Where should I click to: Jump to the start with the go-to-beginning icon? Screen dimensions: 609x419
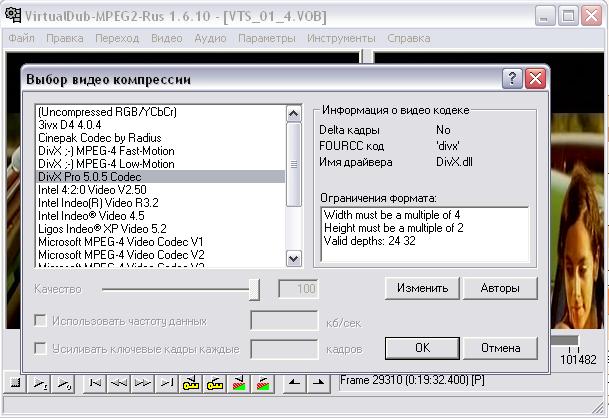(x=95, y=384)
